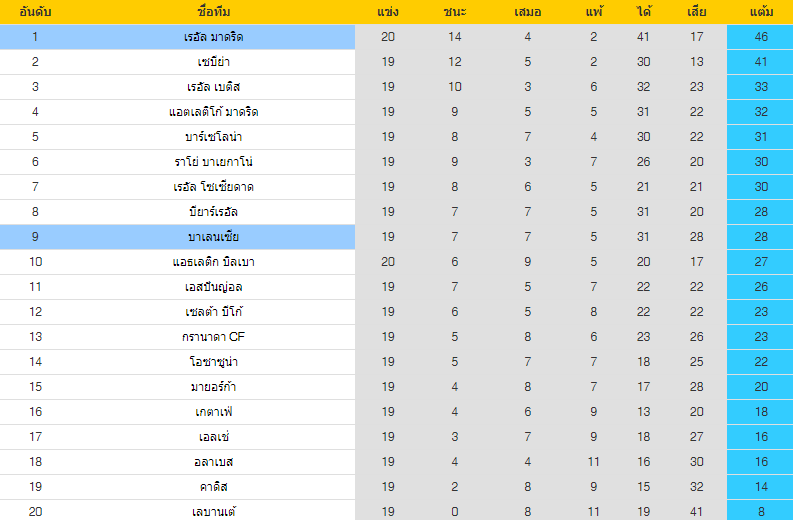Select team name แอธเลติก บิลเบา
The image size is (793, 520).
click(x=213, y=262)
